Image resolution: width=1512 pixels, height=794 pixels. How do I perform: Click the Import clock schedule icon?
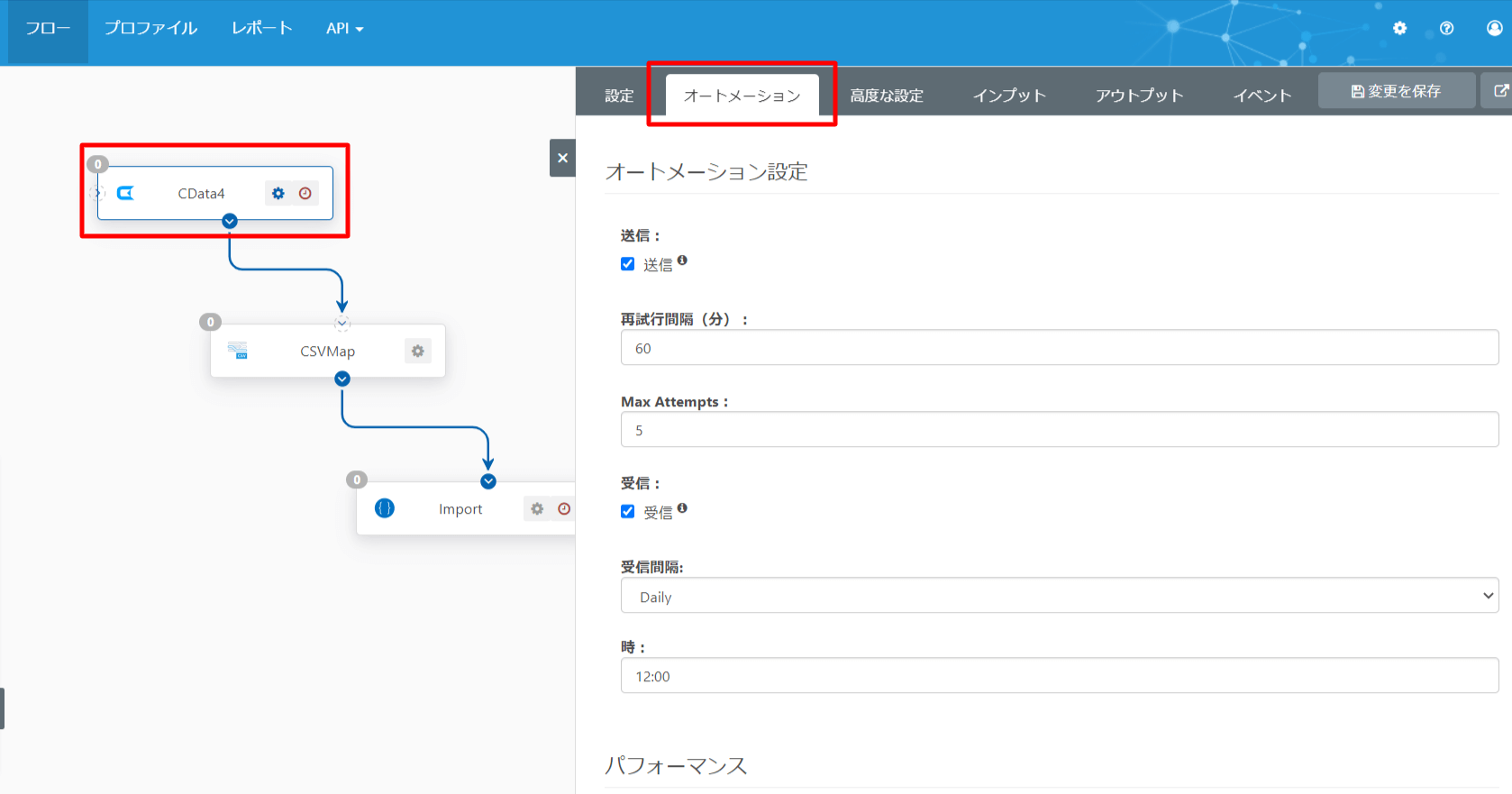coord(564,508)
